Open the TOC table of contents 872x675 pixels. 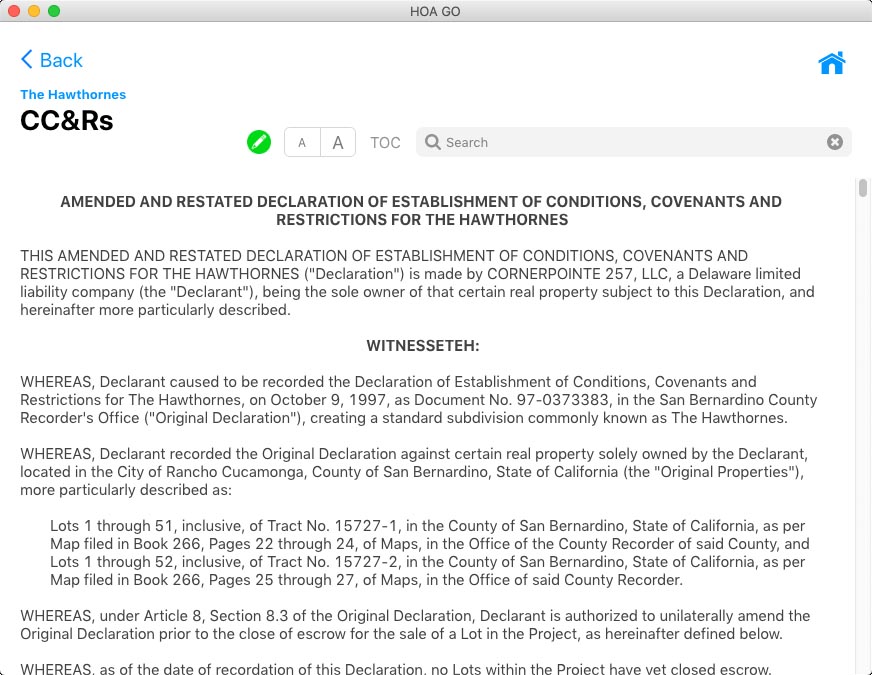(385, 143)
